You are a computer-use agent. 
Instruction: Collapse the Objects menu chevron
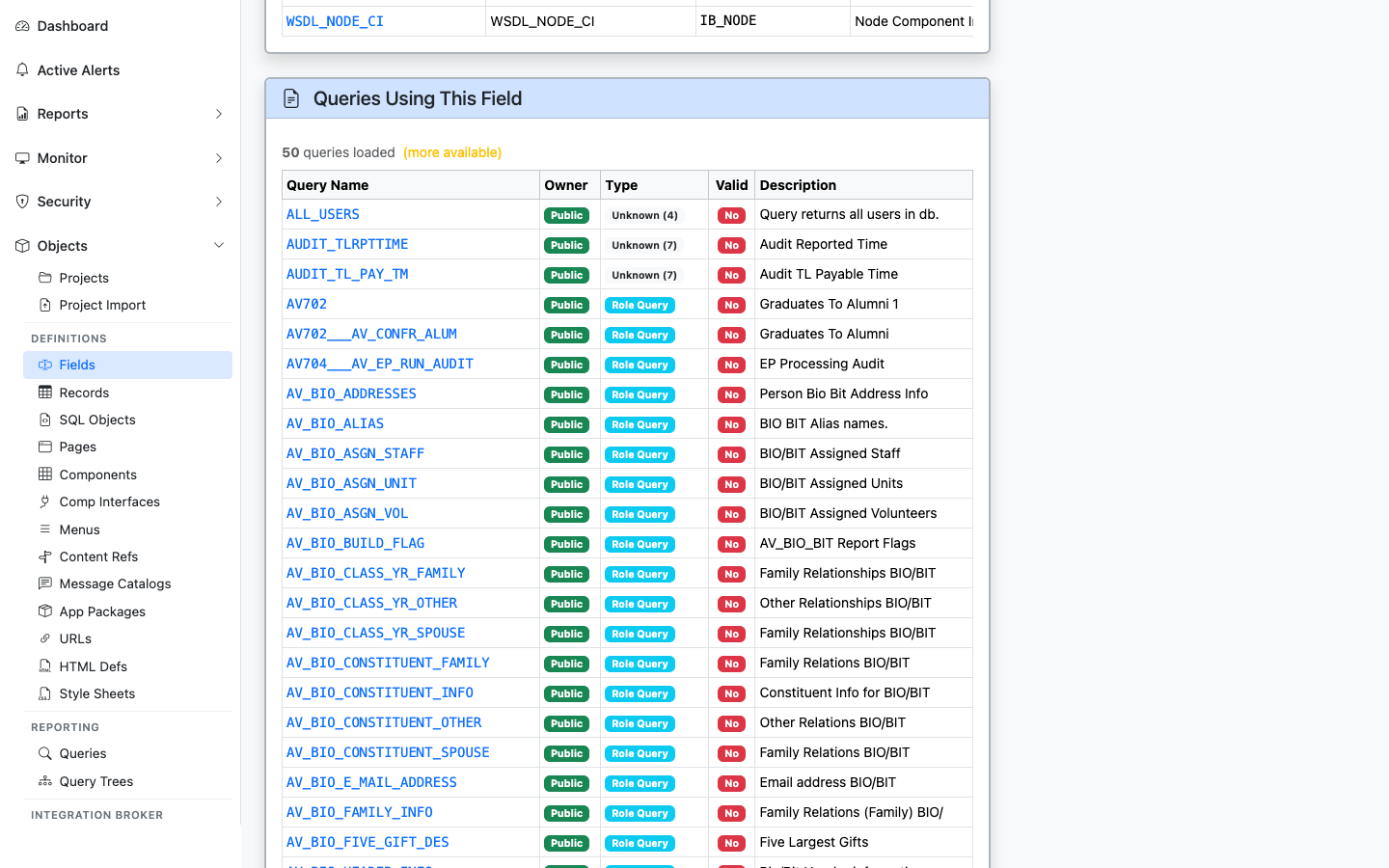pos(219,246)
